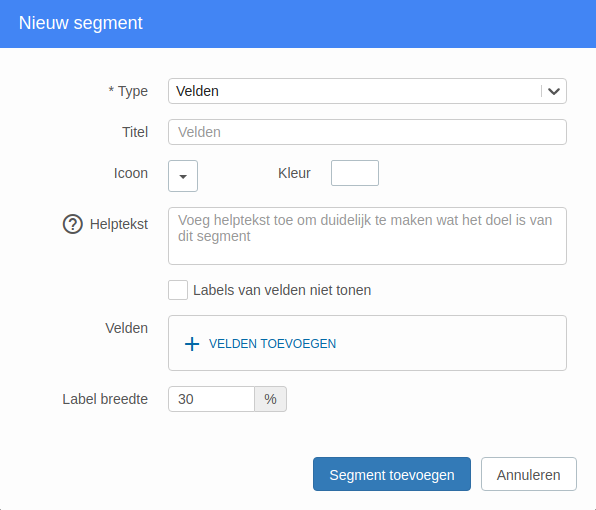
Task: Focus the Titel input field
Action: [x=367, y=132]
